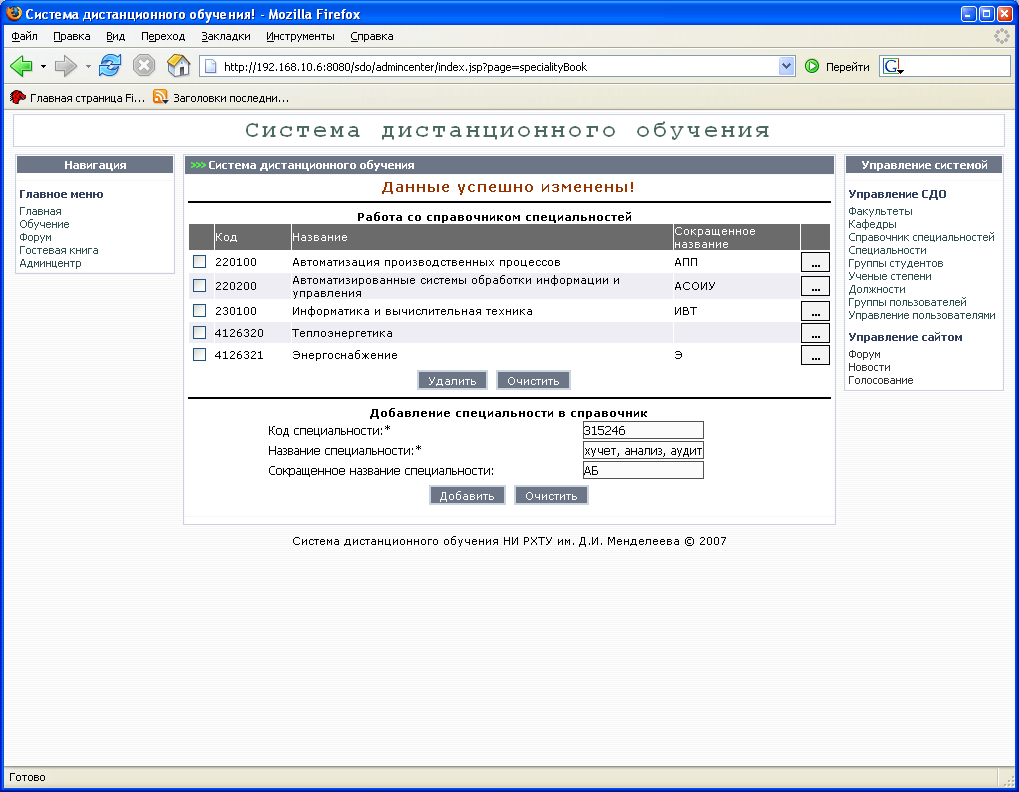Viewport: 1019px width, 792px height.
Task: Open the Факультеты link
Action: coord(880,211)
